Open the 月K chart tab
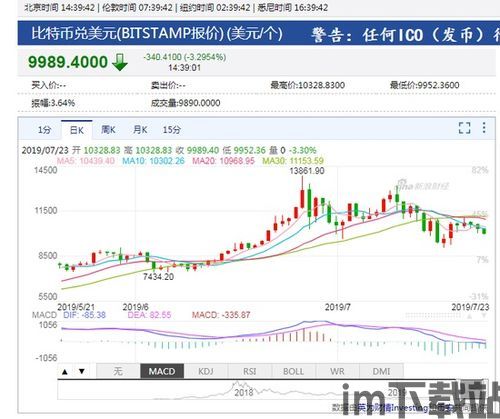This screenshot has height=419, width=500. click(x=140, y=130)
